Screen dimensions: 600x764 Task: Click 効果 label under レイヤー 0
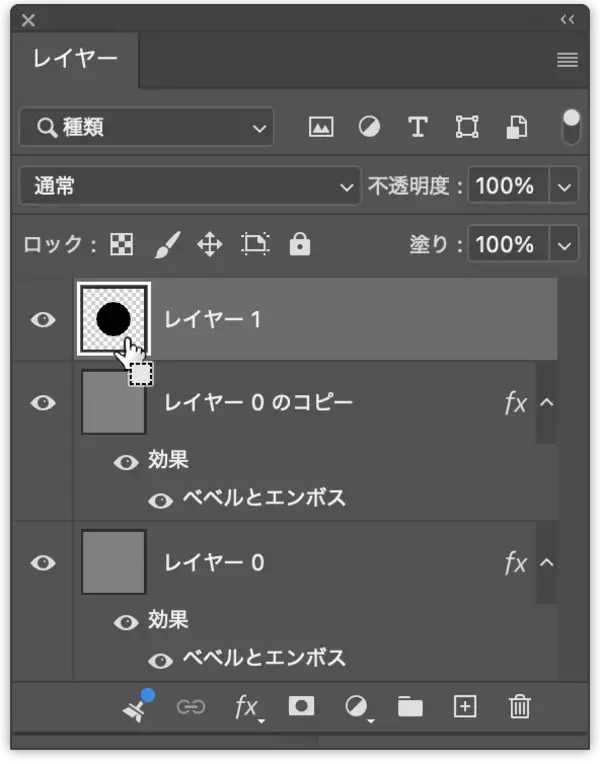point(168,620)
